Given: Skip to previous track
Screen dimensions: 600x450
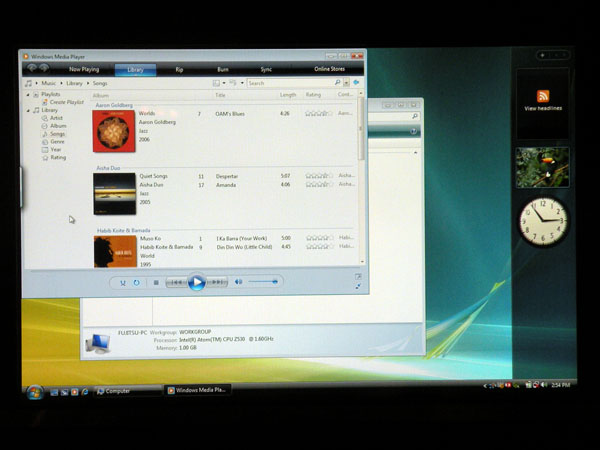Looking at the screenshot, I should click(176, 282).
